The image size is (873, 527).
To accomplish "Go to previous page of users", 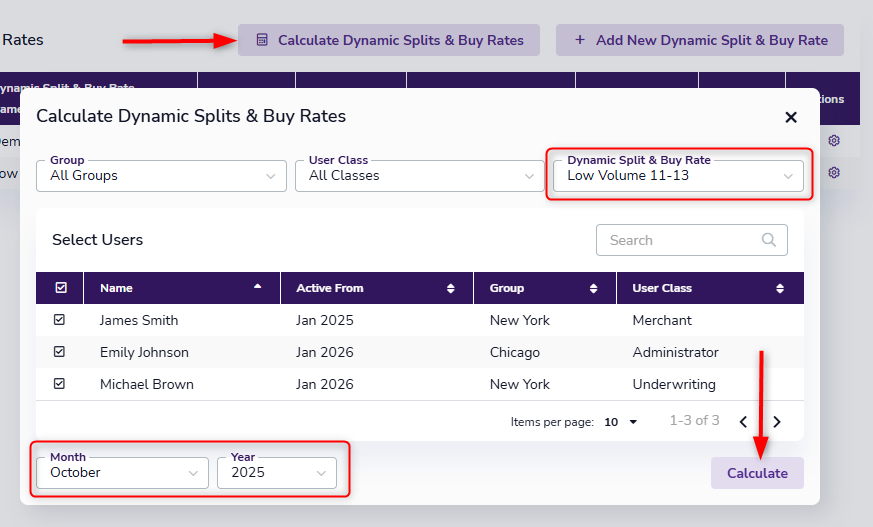I will click(x=743, y=422).
